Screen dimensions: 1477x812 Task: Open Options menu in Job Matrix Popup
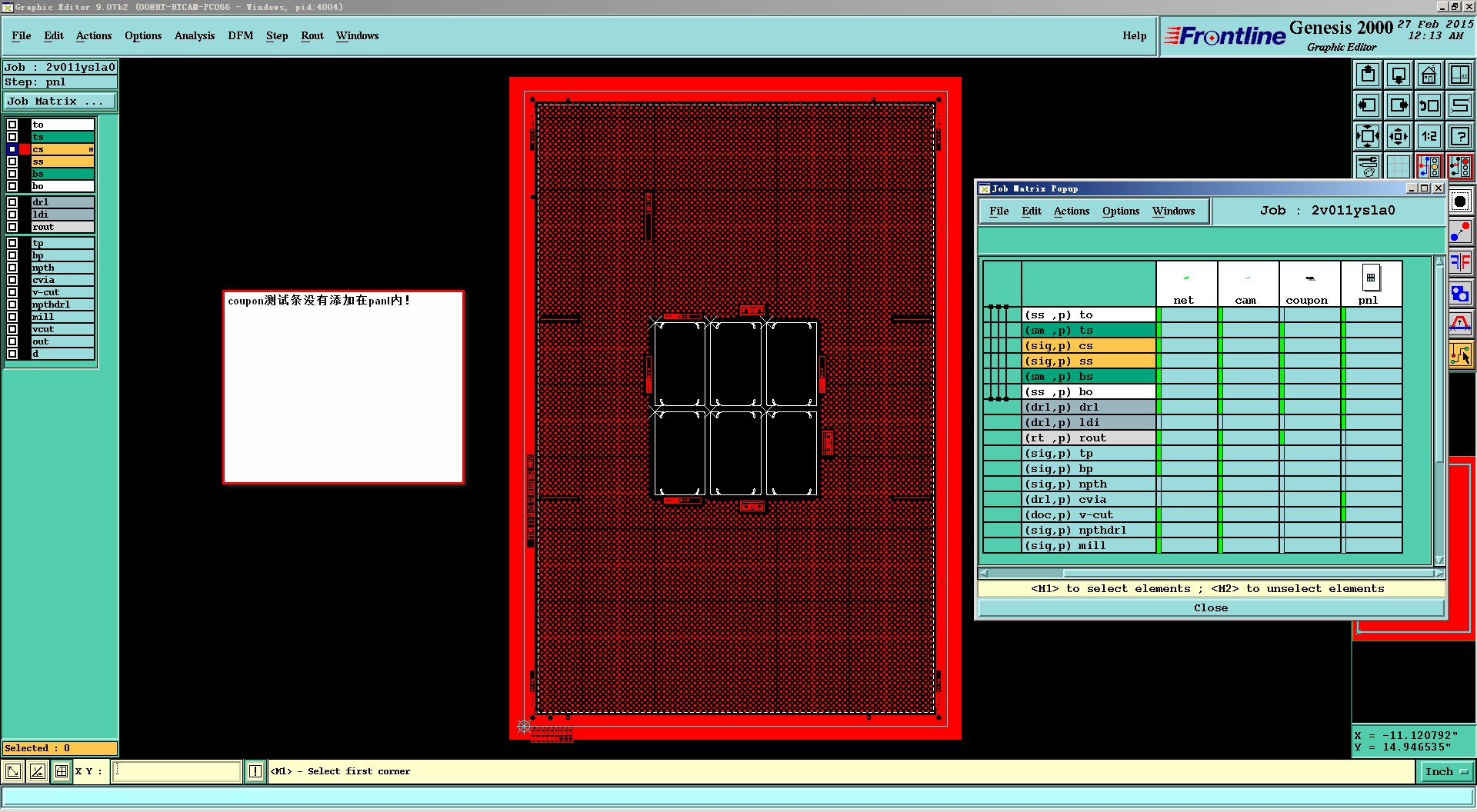(1121, 211)
